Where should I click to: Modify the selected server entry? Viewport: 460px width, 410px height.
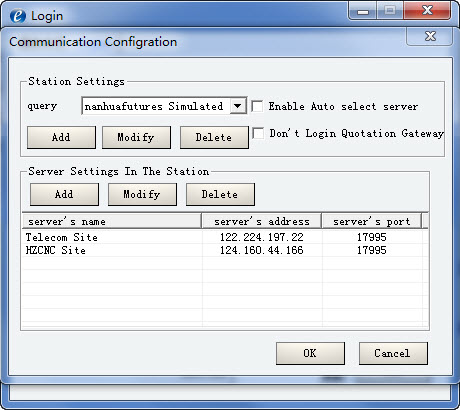coord(142,194)
